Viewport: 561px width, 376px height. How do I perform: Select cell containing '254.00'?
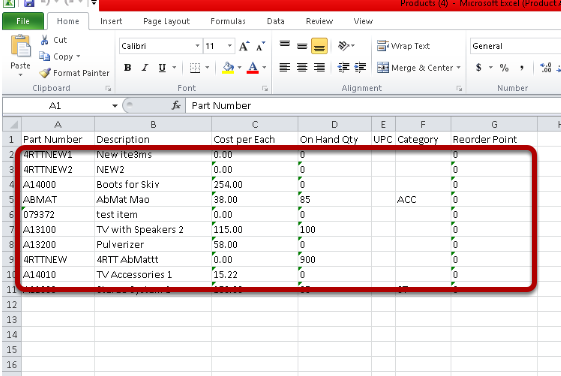[254, 184]
